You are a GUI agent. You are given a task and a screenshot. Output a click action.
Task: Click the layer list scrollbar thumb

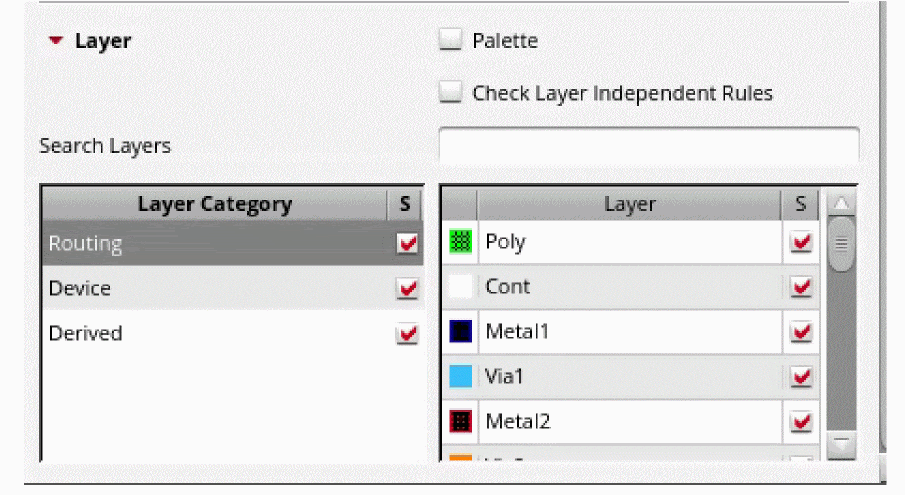pyautogui.click(x=842, y=246)
